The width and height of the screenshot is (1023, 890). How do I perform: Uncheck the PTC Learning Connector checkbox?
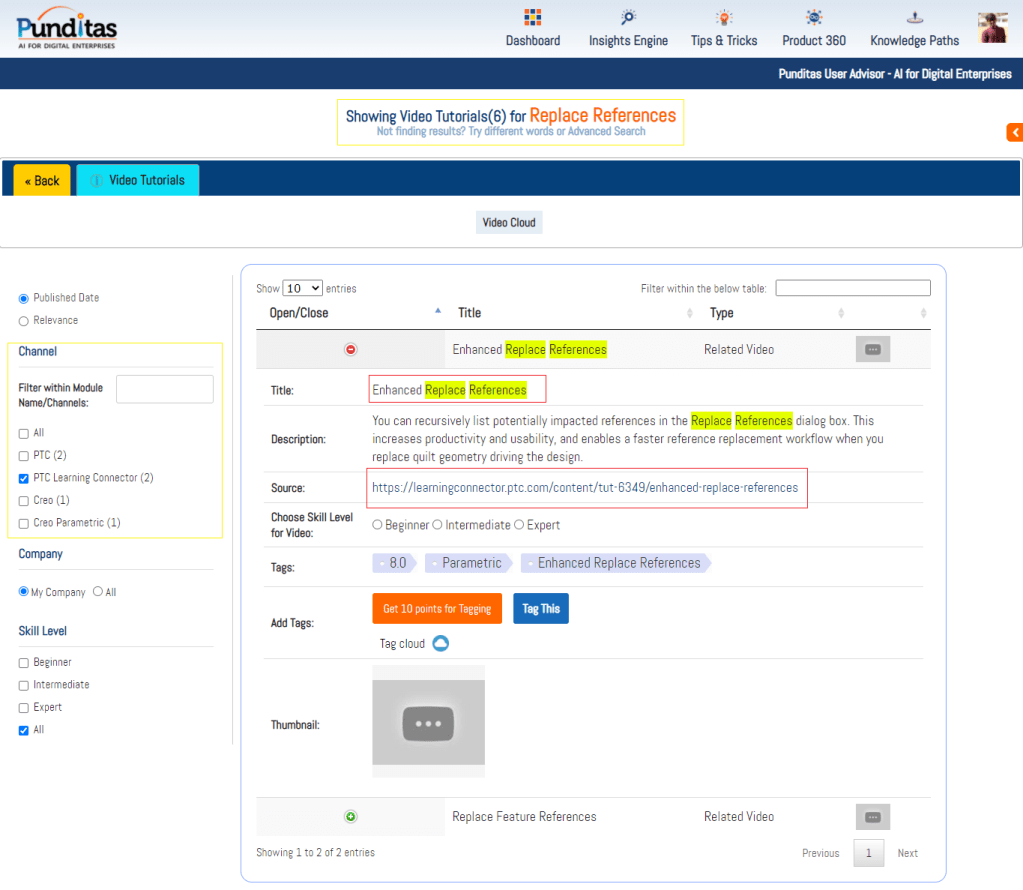tap(23, 478)
